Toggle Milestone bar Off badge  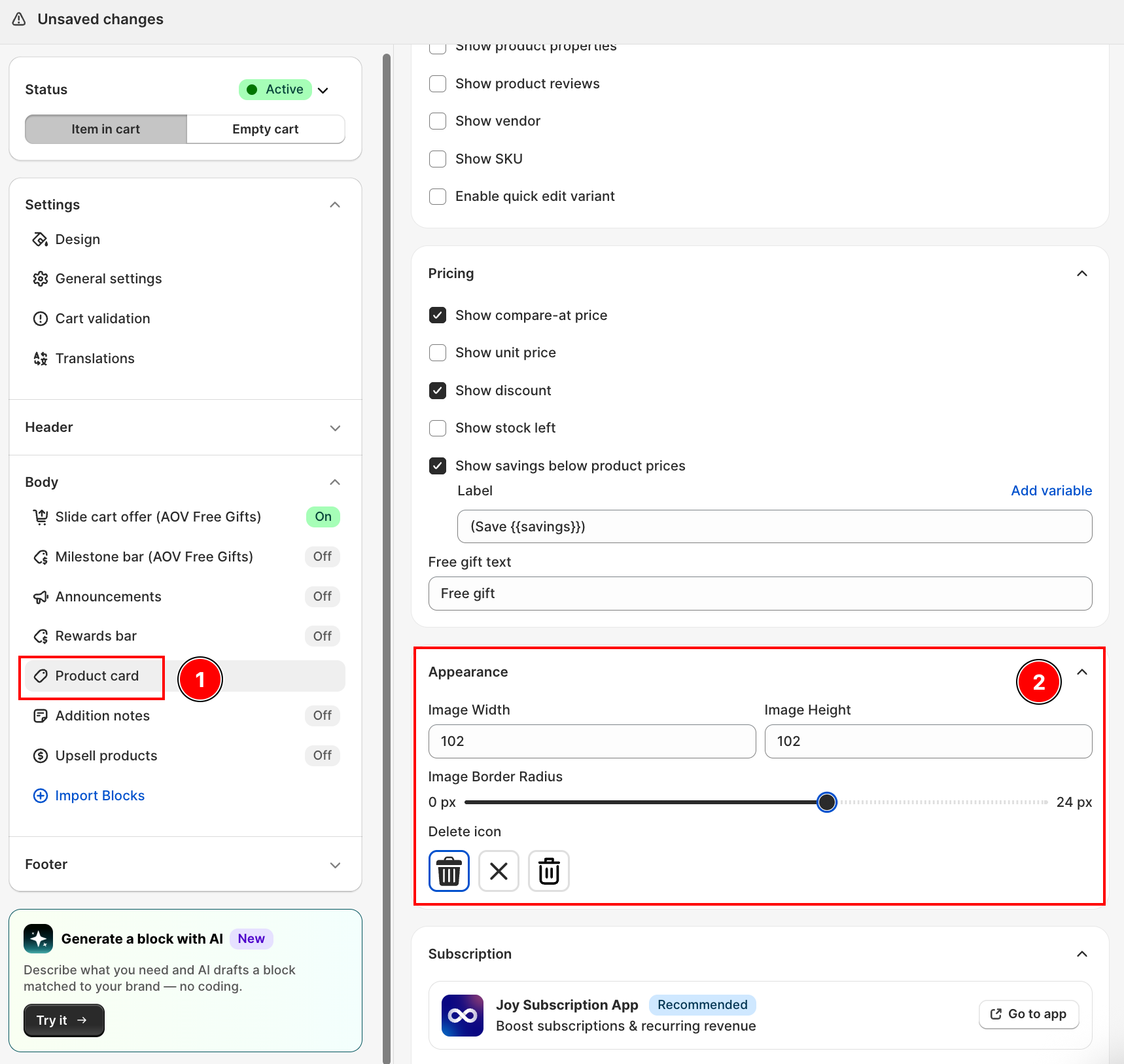pos(323,557)
